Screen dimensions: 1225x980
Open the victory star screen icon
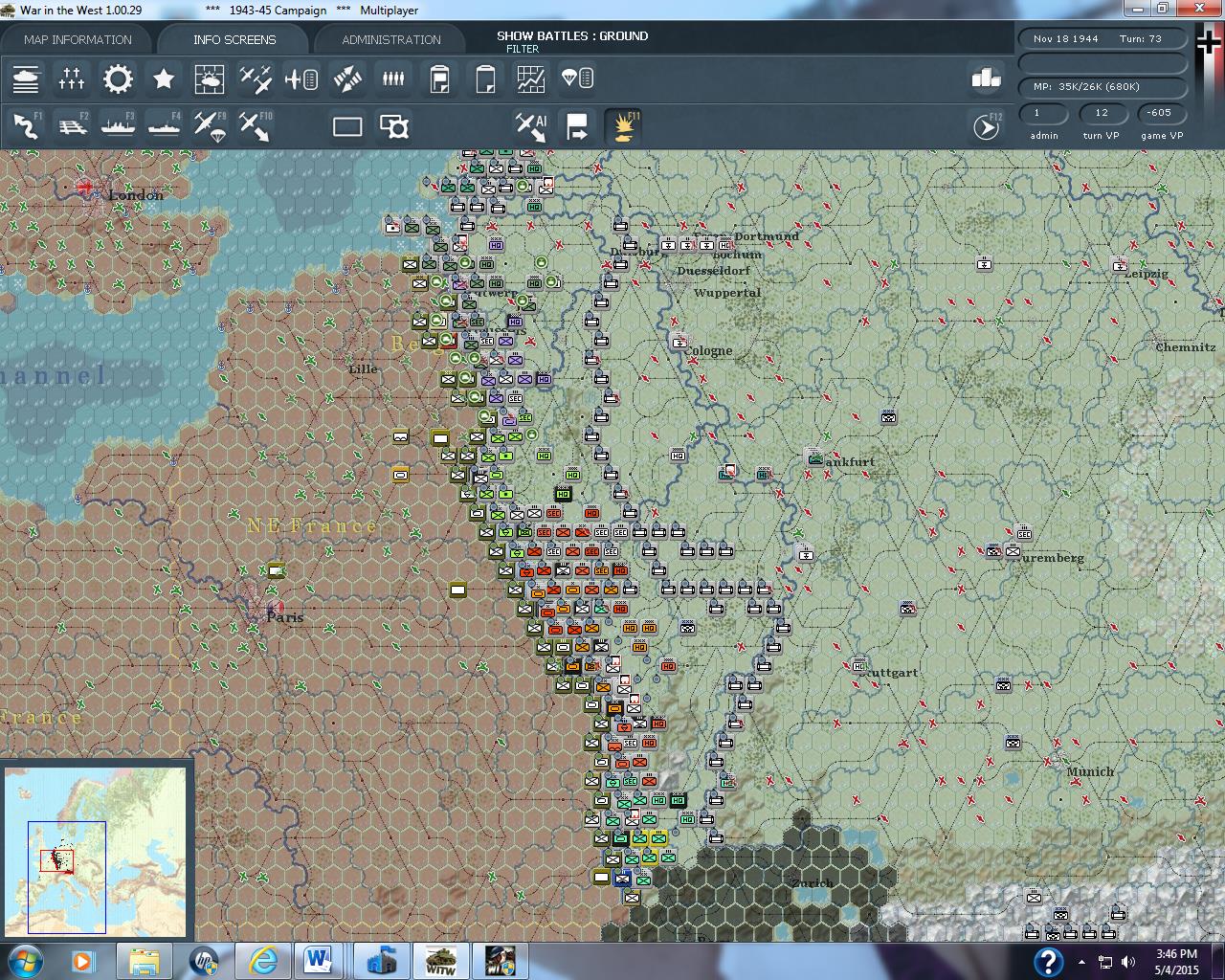click(x=164, y=79)
